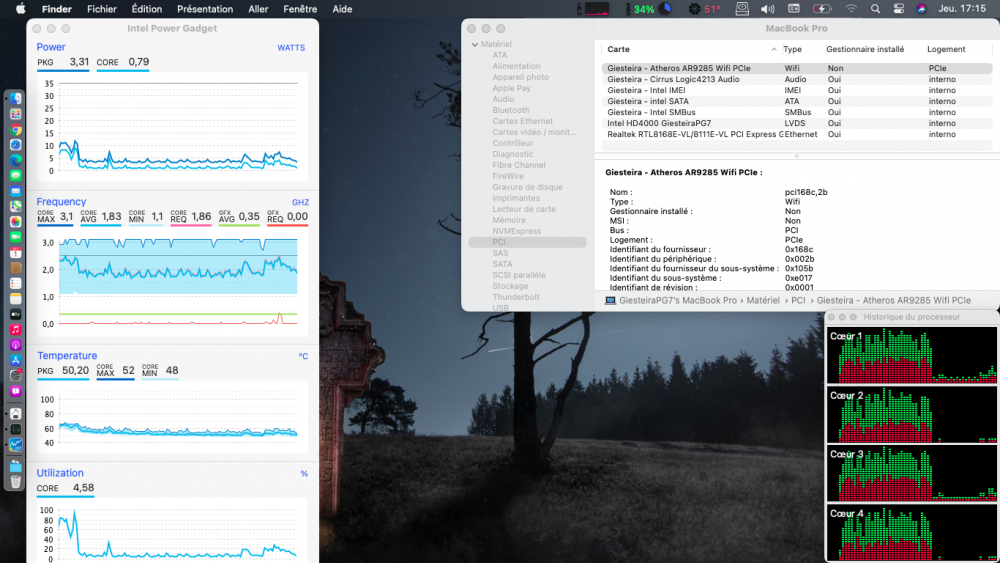Open Mail app in the Dock

(15, 191)
